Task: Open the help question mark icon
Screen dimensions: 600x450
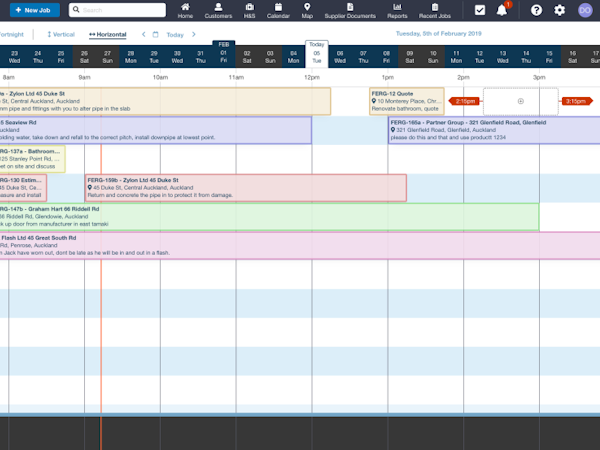Action: pos(536,10)
